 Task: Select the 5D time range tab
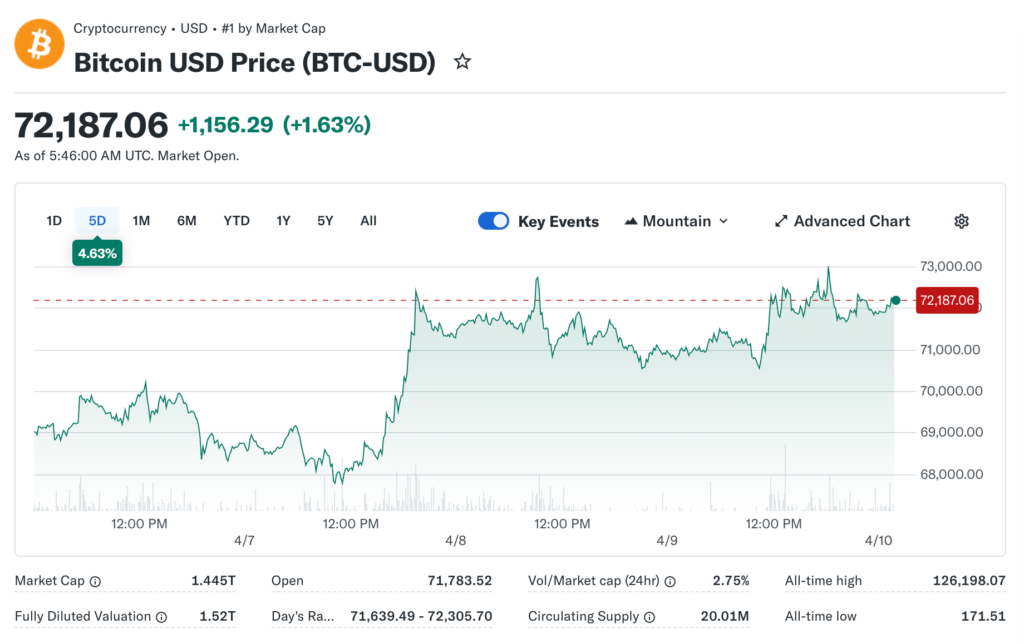click(x=97, y=221)
